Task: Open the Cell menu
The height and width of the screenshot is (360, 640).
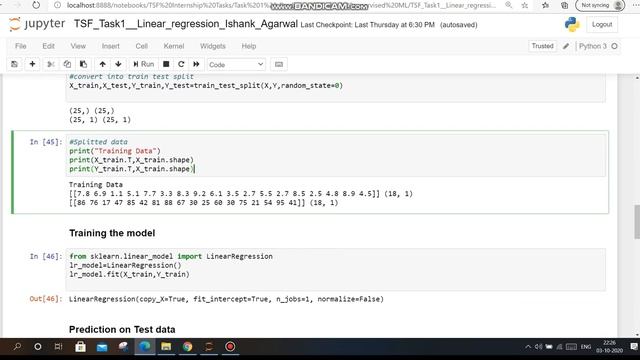Action: pyautogui.click(x=142, y=46)
